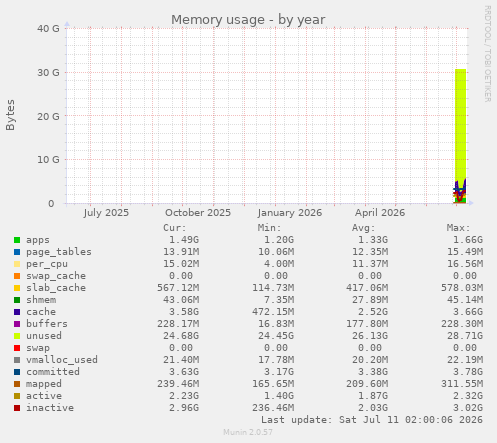Viewport: 497px width, 443px height.
Task: Click the 'April 2026' axis label
Action: pos(380,213)
